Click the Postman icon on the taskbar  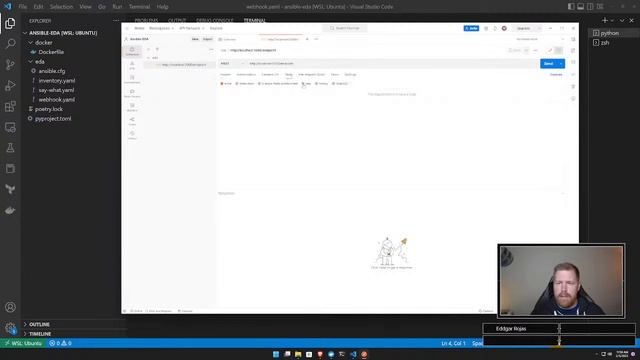364,354
